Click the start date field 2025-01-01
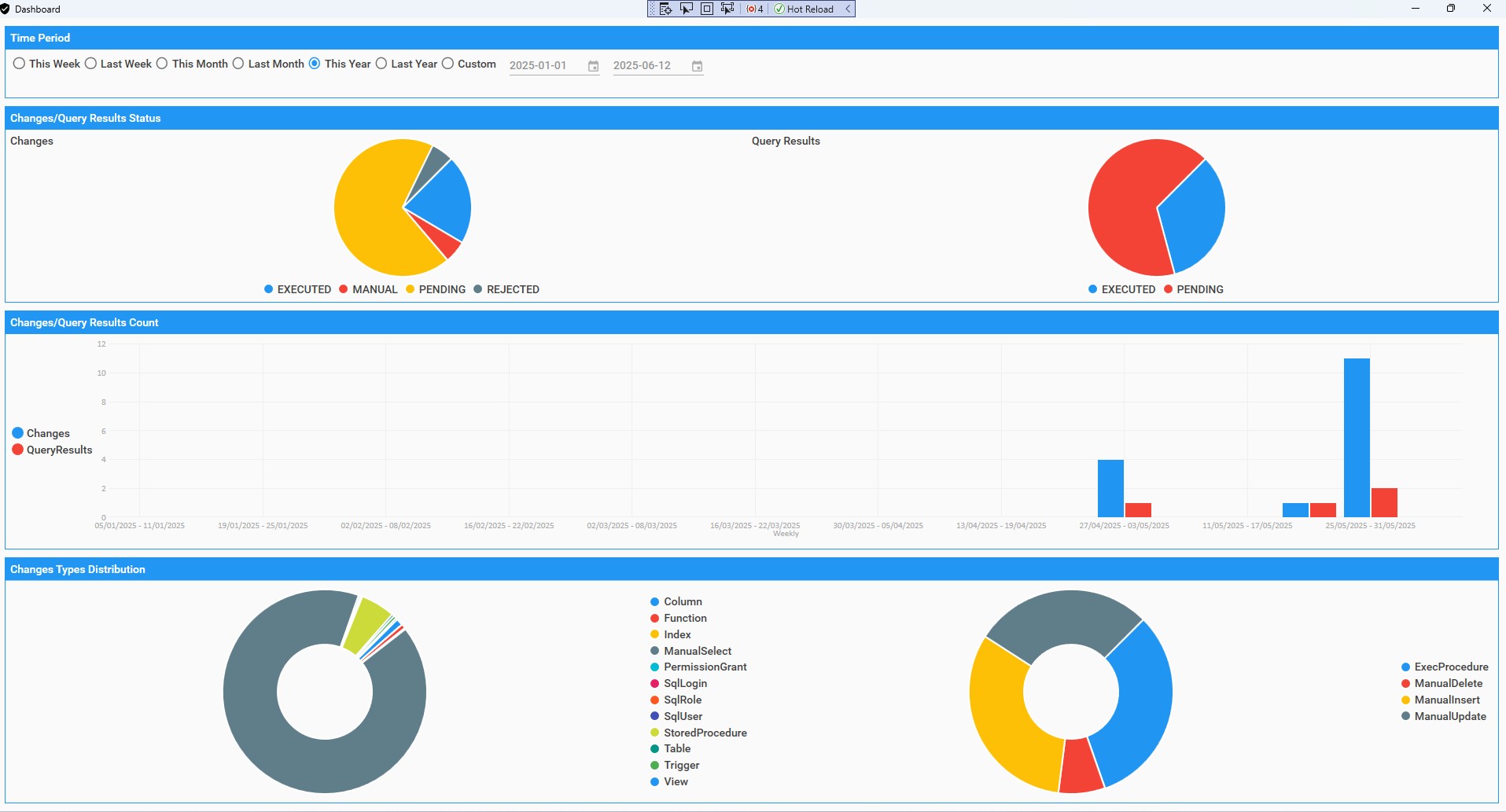The width and height of the screenshot is (1506, 812). [x=544, y=65]
